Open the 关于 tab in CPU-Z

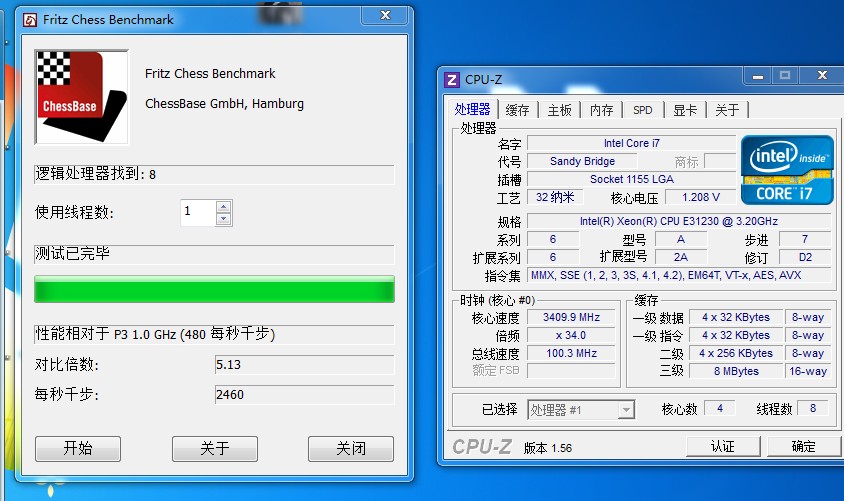[727, 110]
